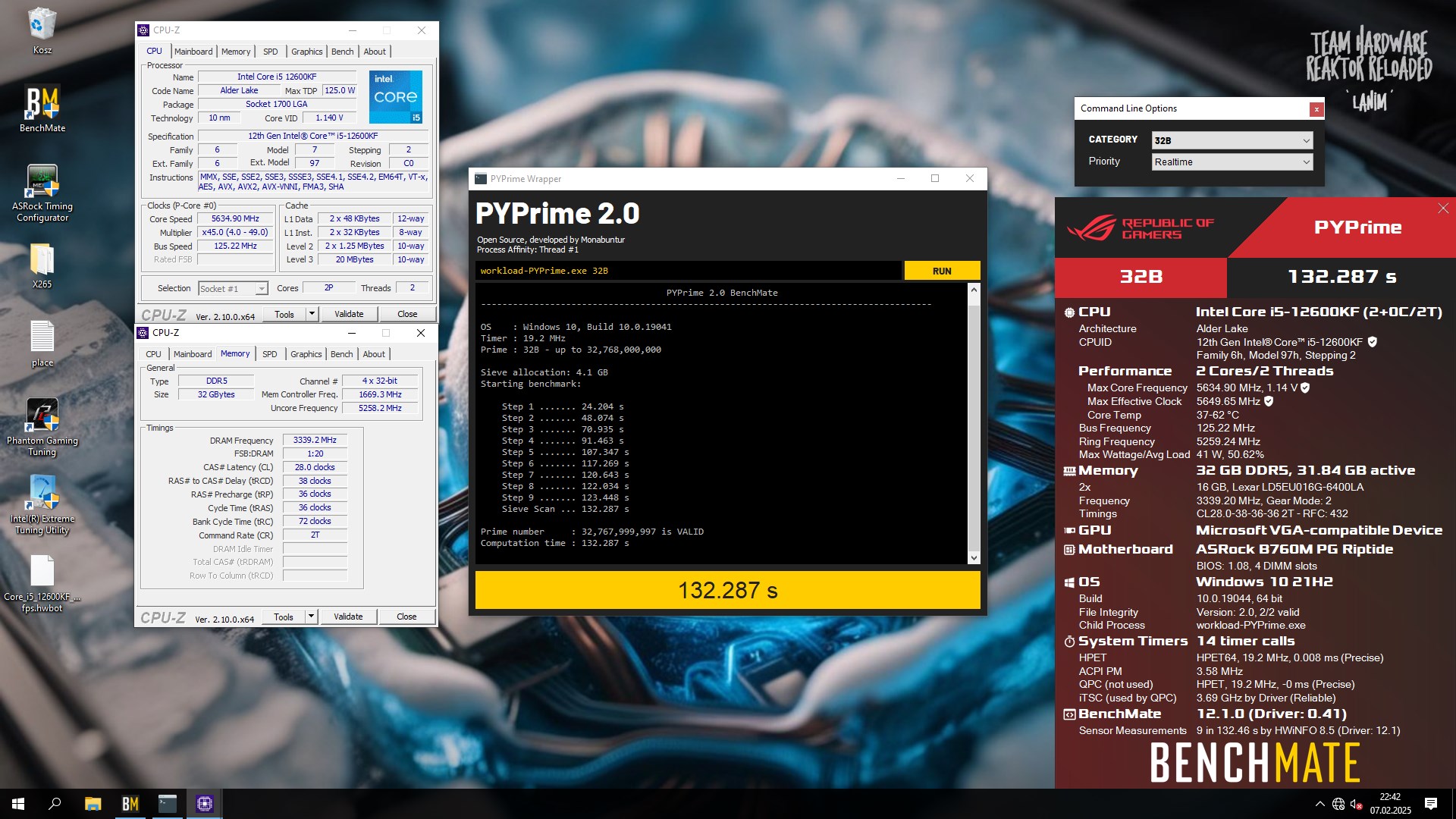
Task: Open ASRock Timing Configurator desktop icon
Action: [42, 193]
